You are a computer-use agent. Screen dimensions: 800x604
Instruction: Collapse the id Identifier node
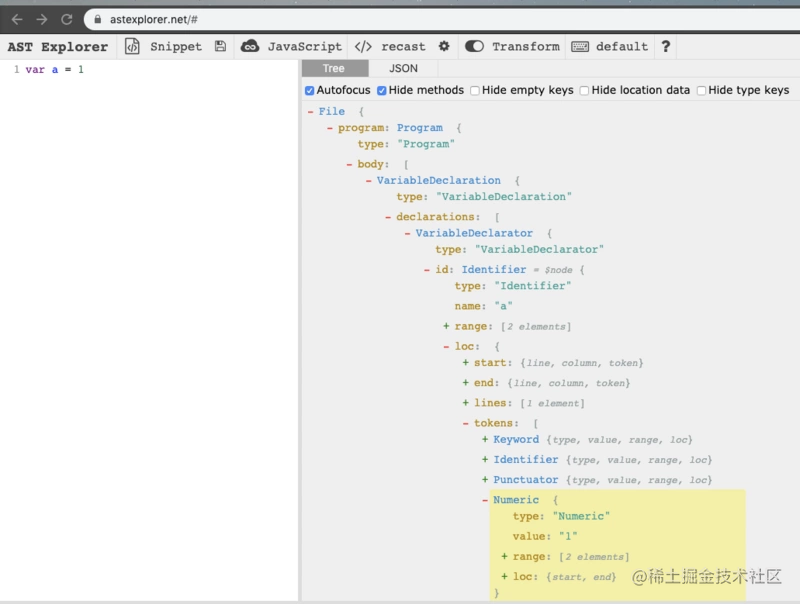point(427,270)
